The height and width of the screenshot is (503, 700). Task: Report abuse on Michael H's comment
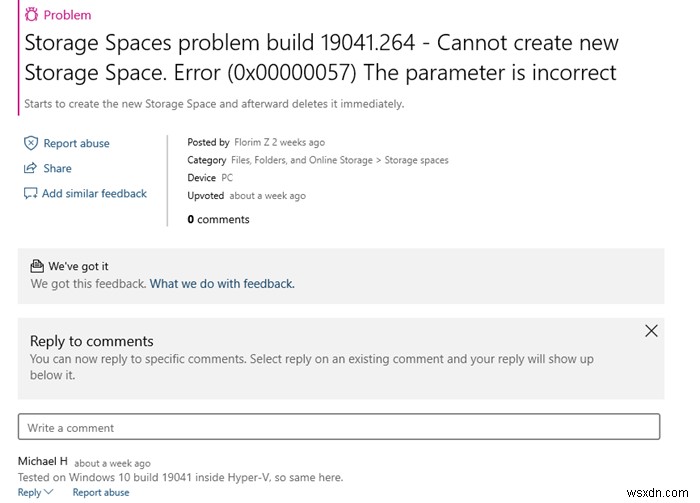pos(101,492)
